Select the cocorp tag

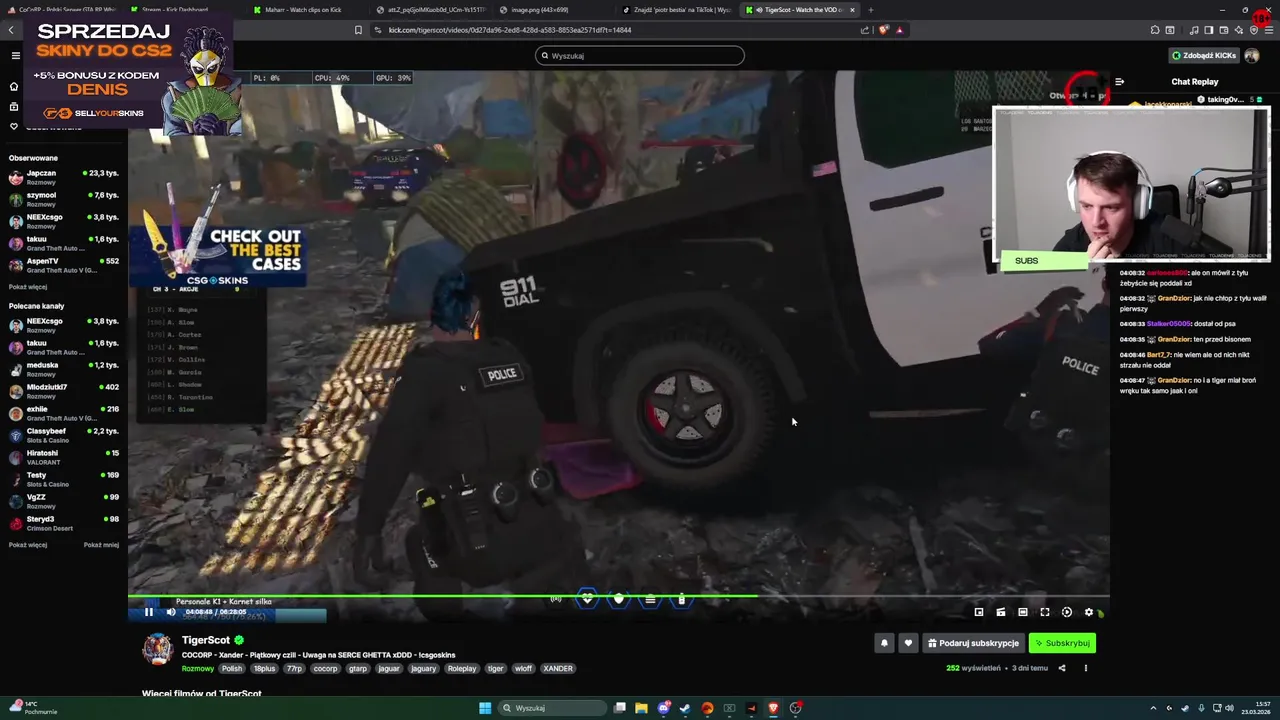[x=325, y=668]
